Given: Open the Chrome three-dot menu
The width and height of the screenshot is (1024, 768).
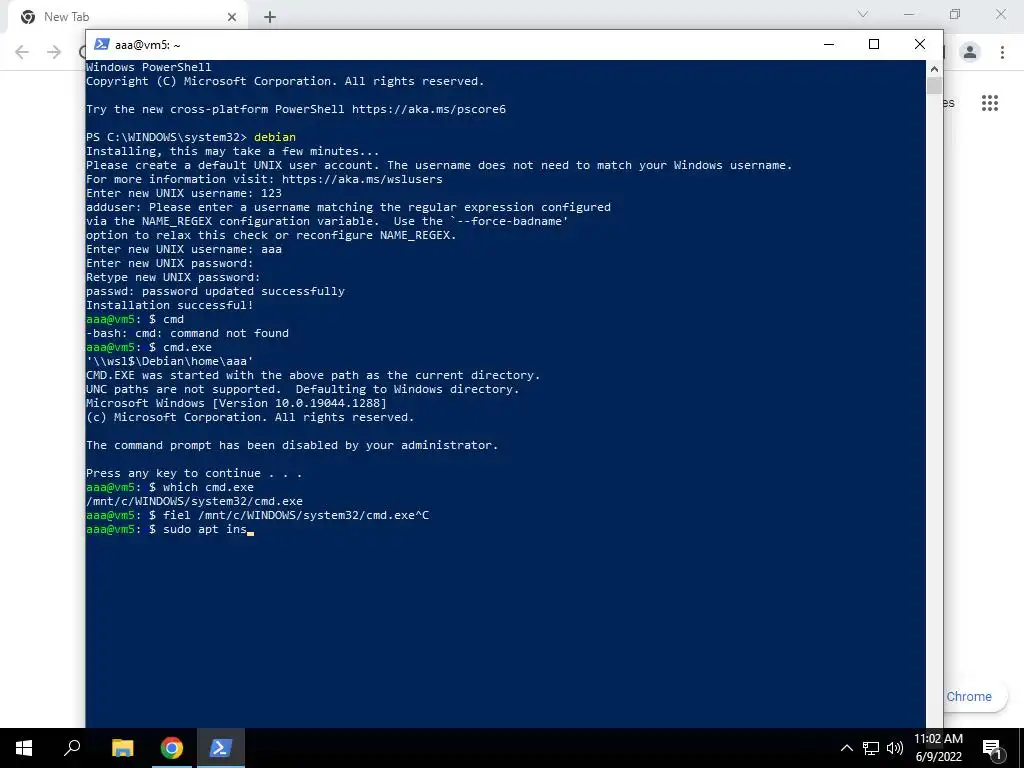Looking at the screenshot, I should tap(1002, 52).
